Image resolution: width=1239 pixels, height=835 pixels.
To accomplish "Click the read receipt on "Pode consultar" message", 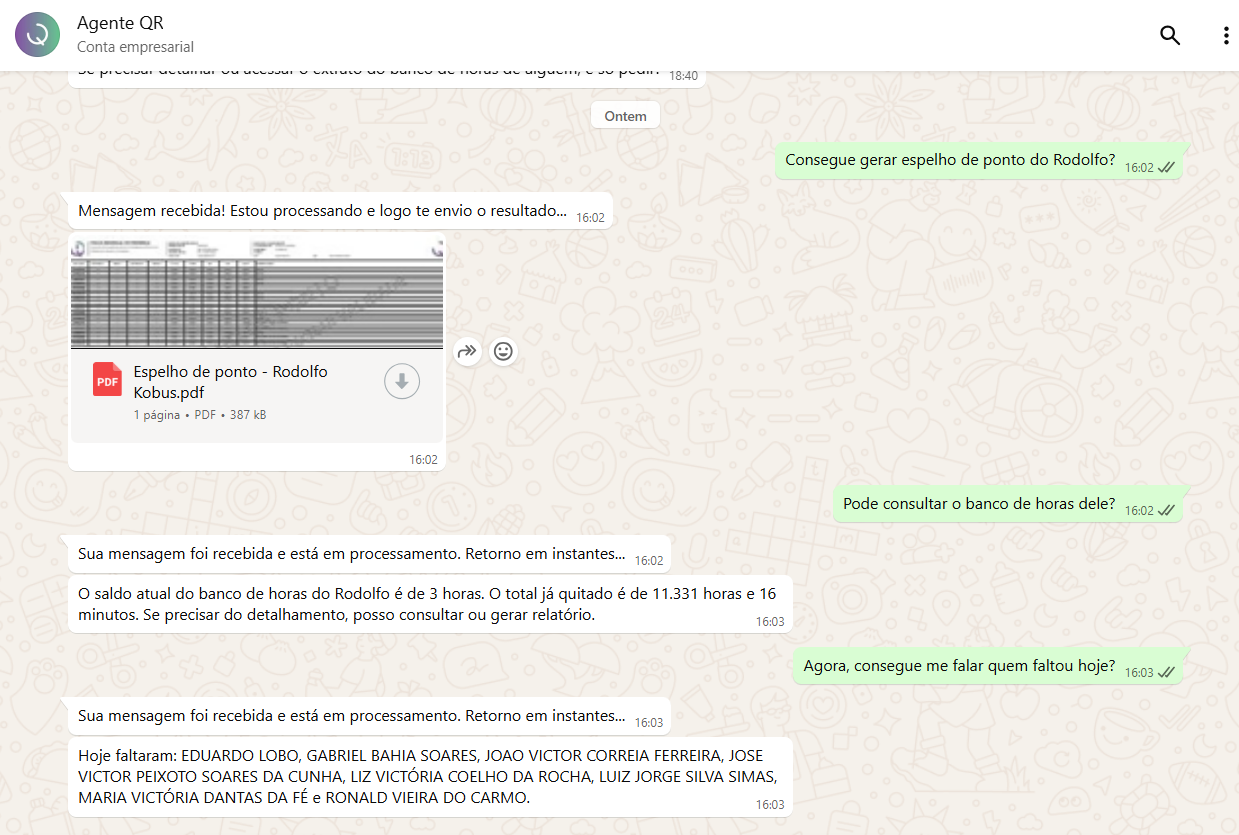I will pyautogui.click(x=1166, y=510).
